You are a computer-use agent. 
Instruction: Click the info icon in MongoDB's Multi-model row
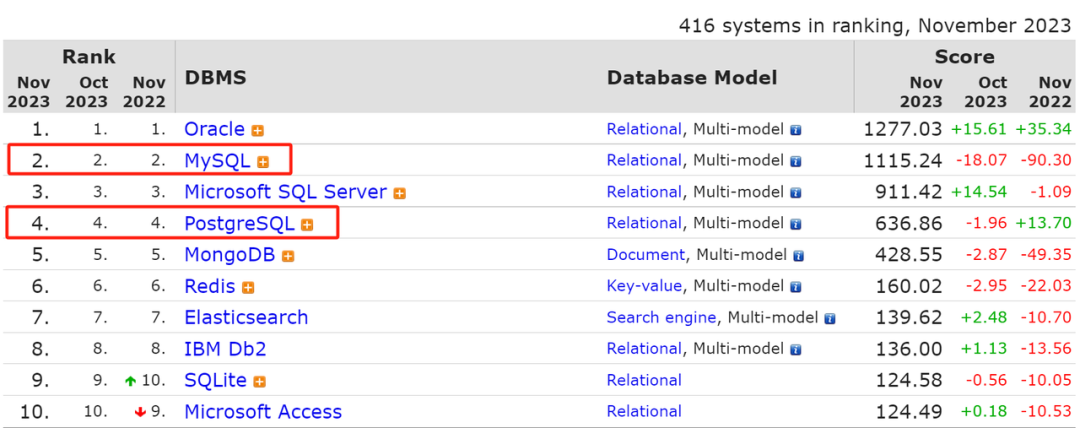pyautogui.click(x=799, y=256)
